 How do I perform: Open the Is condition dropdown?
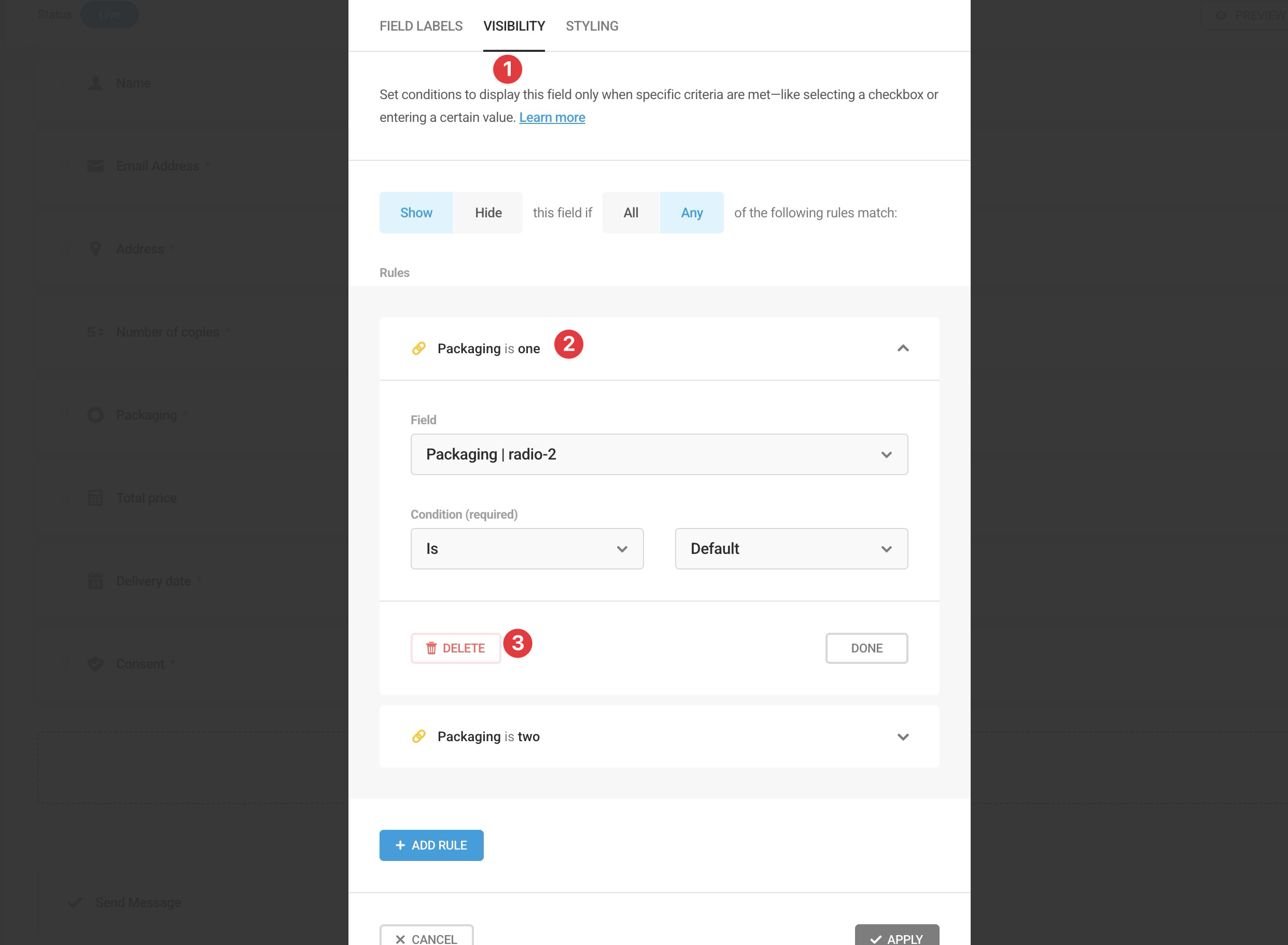pos(527,549)
